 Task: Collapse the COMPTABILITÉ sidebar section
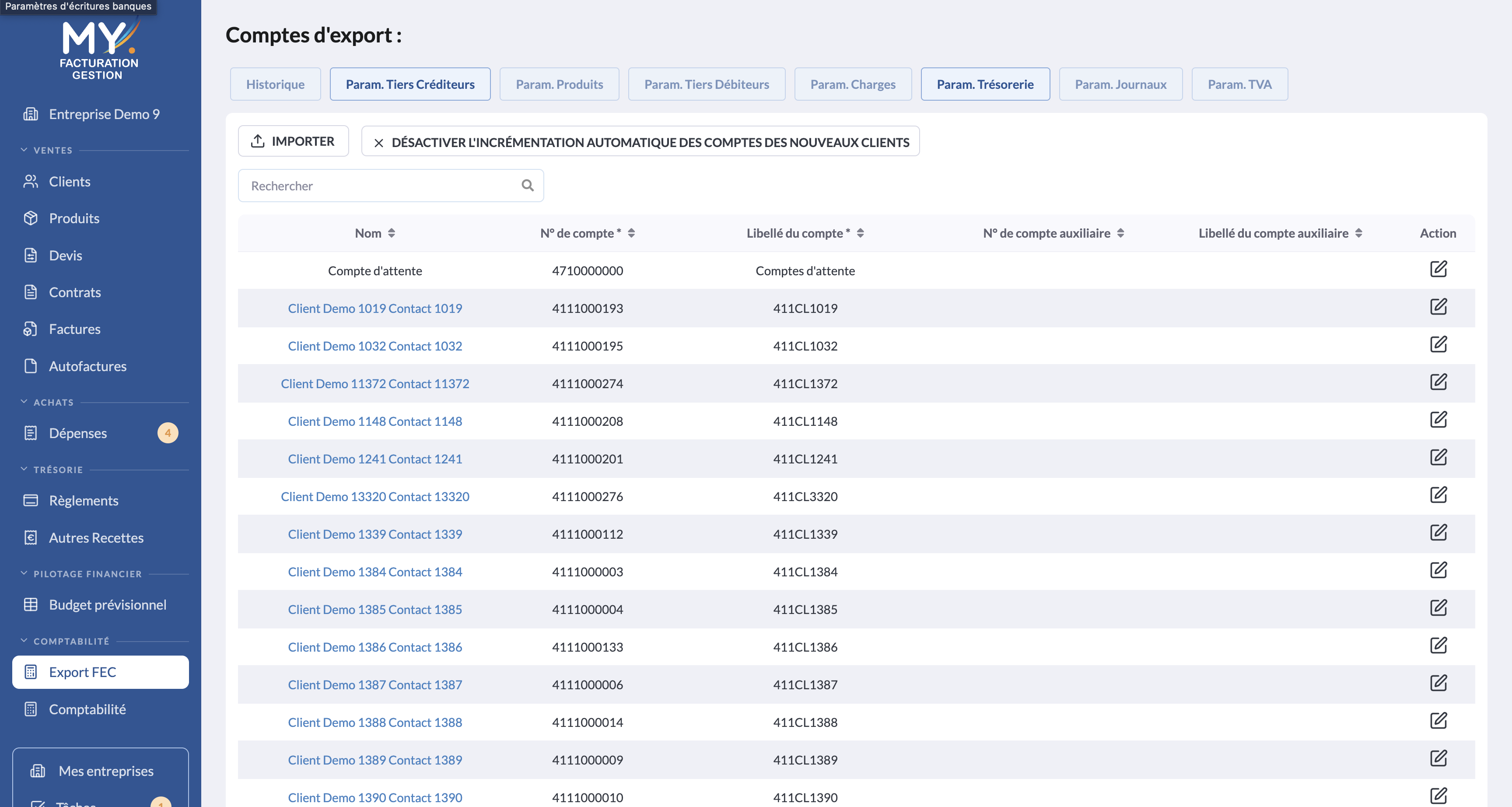(24, 641)
